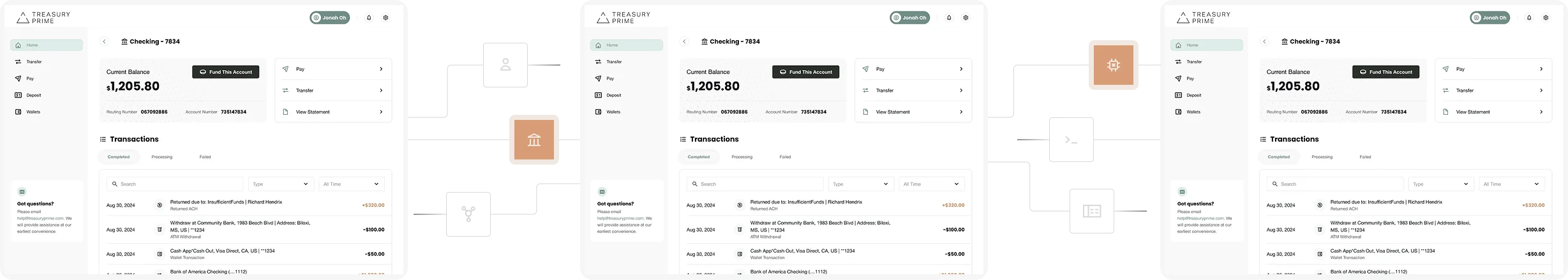Select Home in left dashboard sidebar
Viewport: 1568px width, 280px height.
(x=47, y=45)
